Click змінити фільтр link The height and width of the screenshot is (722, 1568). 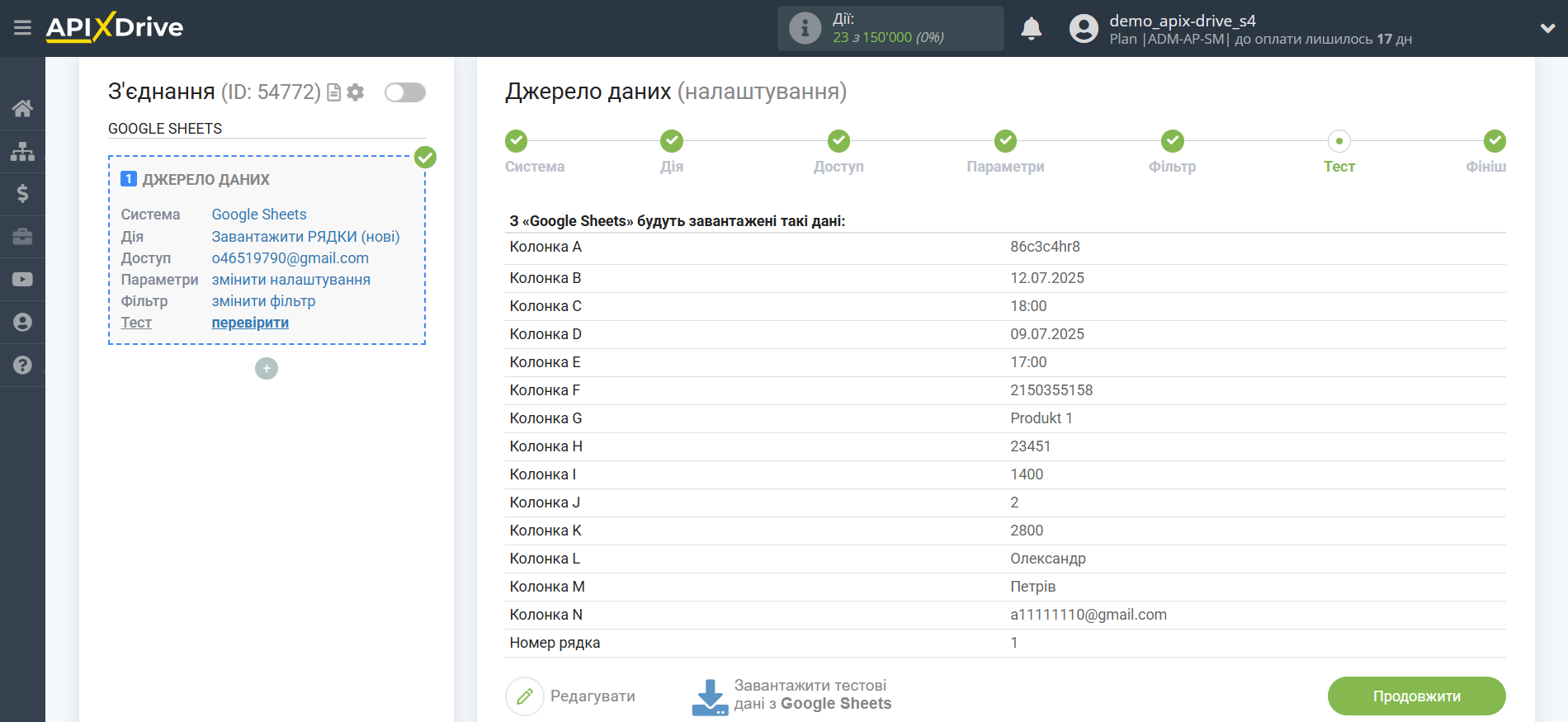tap(263, 301)
